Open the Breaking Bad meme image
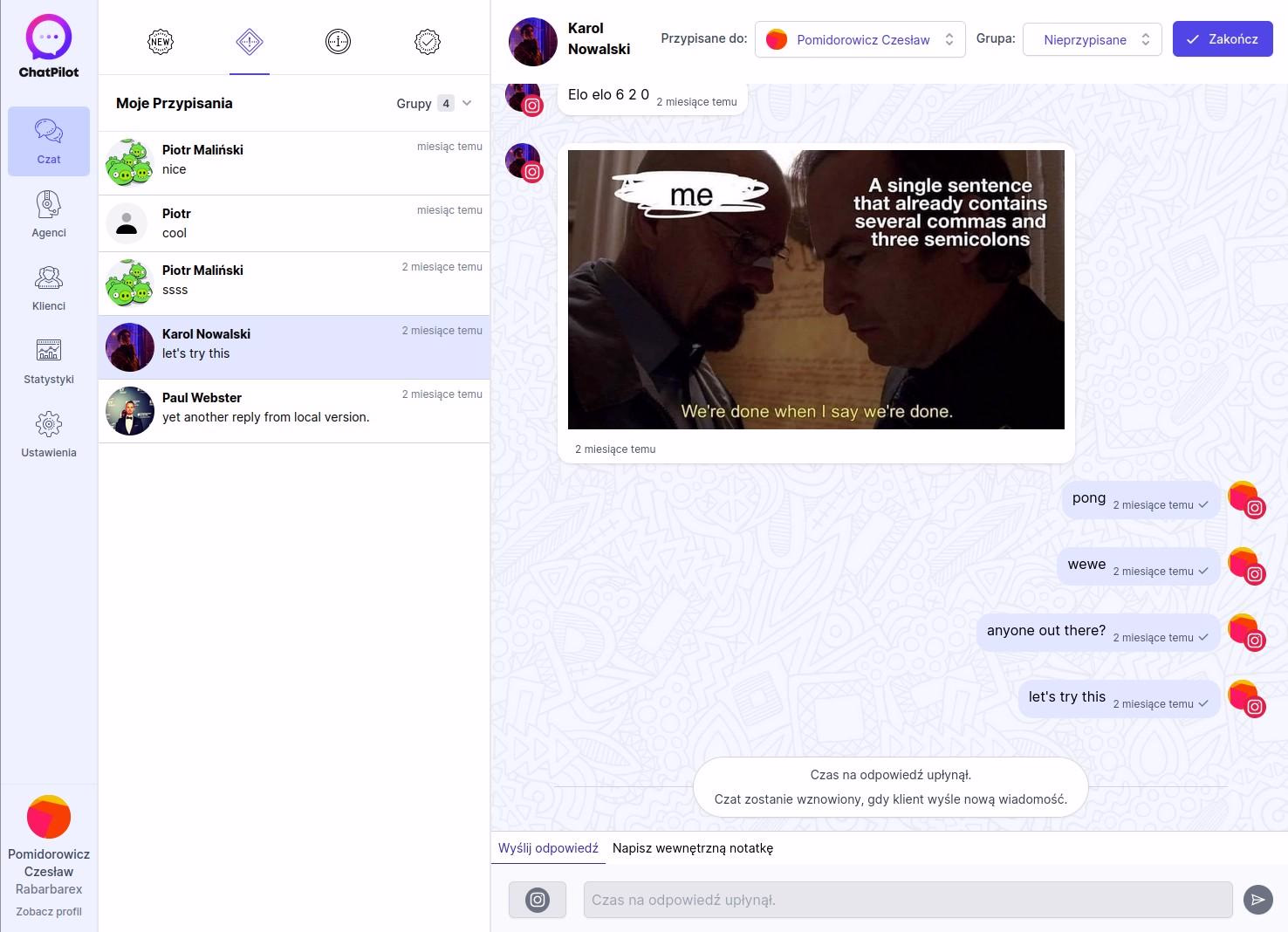The width and height of the screenshot is (1288, 932). (x=816, y=290)
